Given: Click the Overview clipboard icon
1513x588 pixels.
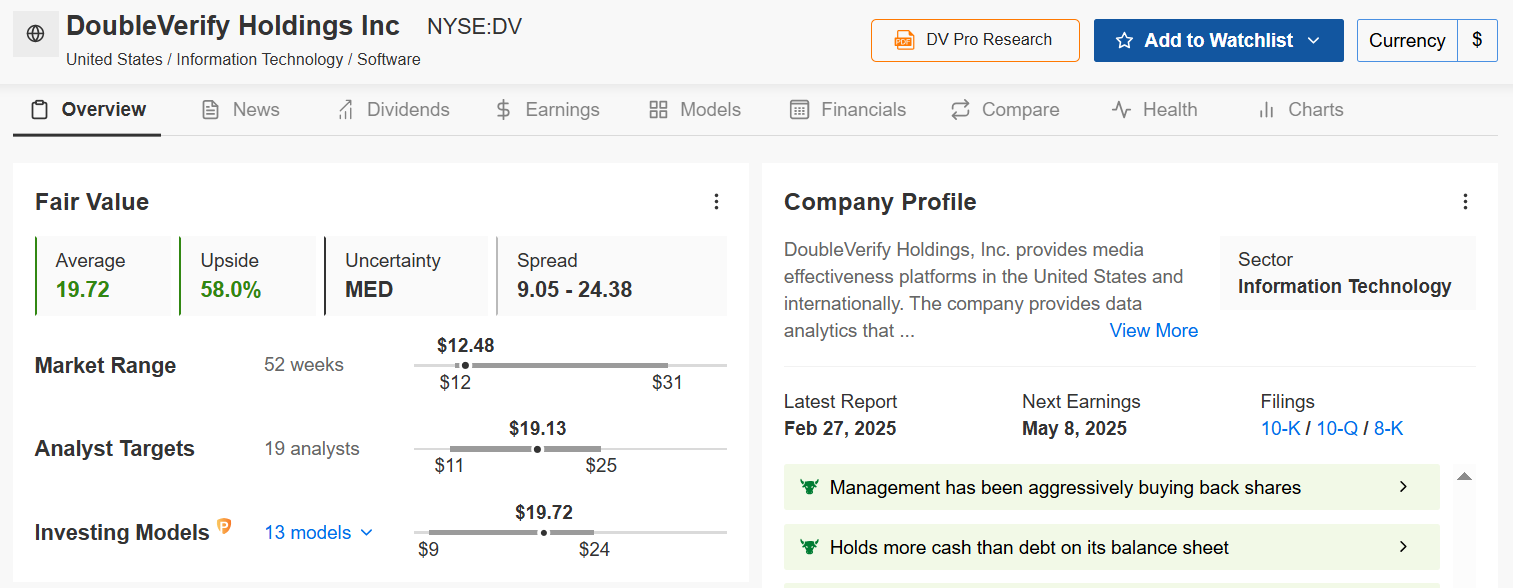Looking at the screenshot, I should (x=40, y=110).
